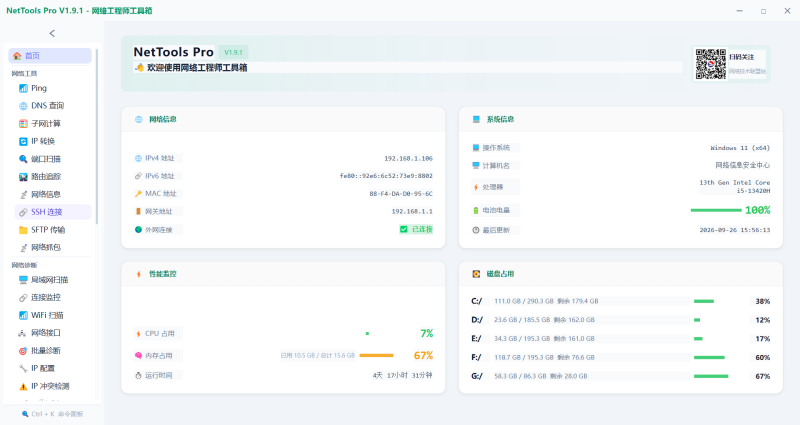Click the 已连接 status badge

(x=416, y=230)
